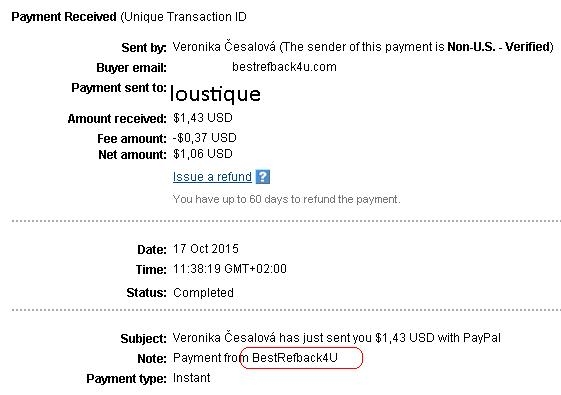Select the date 17 Oct 2015
The image size is (561, 395).
pyautogui.click(x=206, y=249)
